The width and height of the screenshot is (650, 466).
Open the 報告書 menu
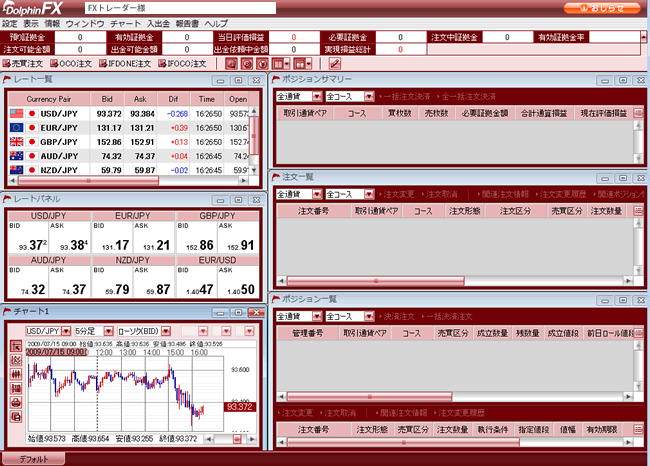coord(187,24)
